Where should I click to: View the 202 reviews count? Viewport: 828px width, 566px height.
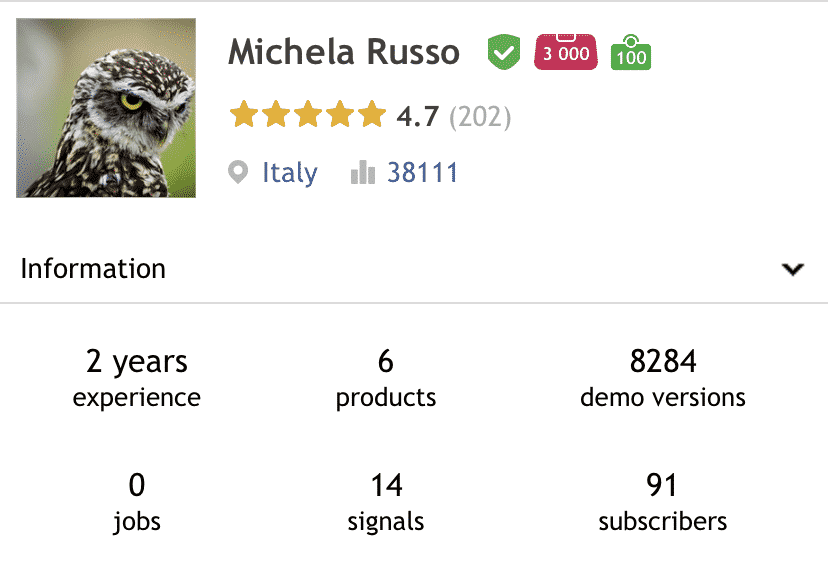[480, 117]
